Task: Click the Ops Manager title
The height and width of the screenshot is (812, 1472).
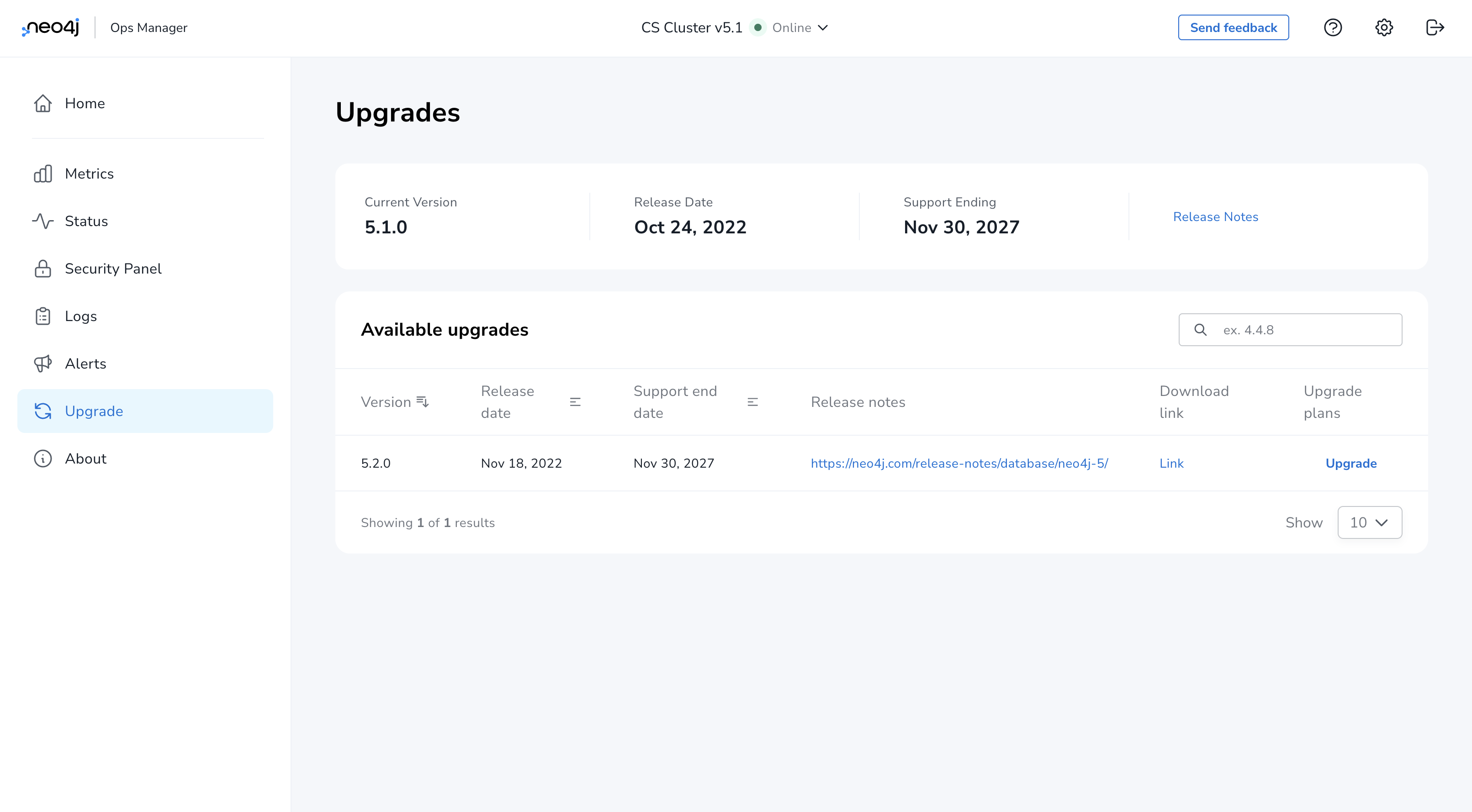Action: click(148, 27)
